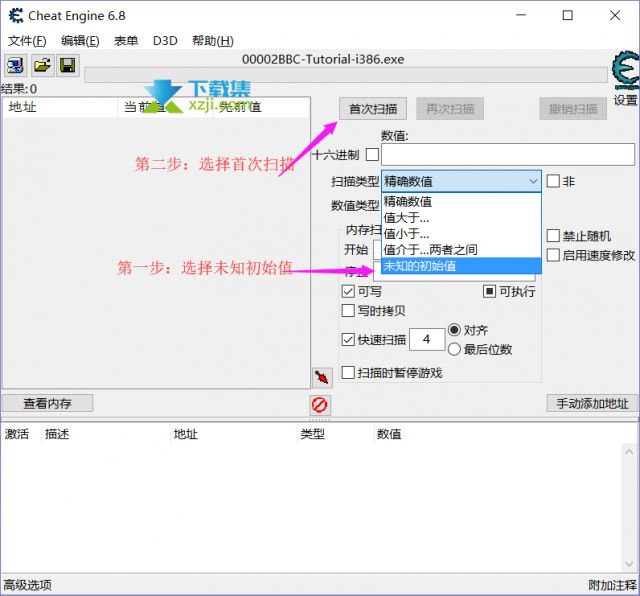Click the 撤销扫描 undo scan button
640x596 pixels.
click(573, 109)
